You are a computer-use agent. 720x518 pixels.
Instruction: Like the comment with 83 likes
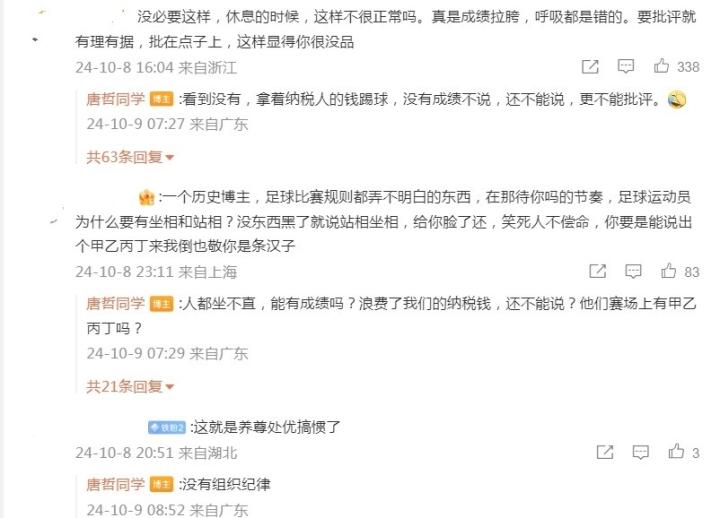pyautogui.click(x=669, y=271)
